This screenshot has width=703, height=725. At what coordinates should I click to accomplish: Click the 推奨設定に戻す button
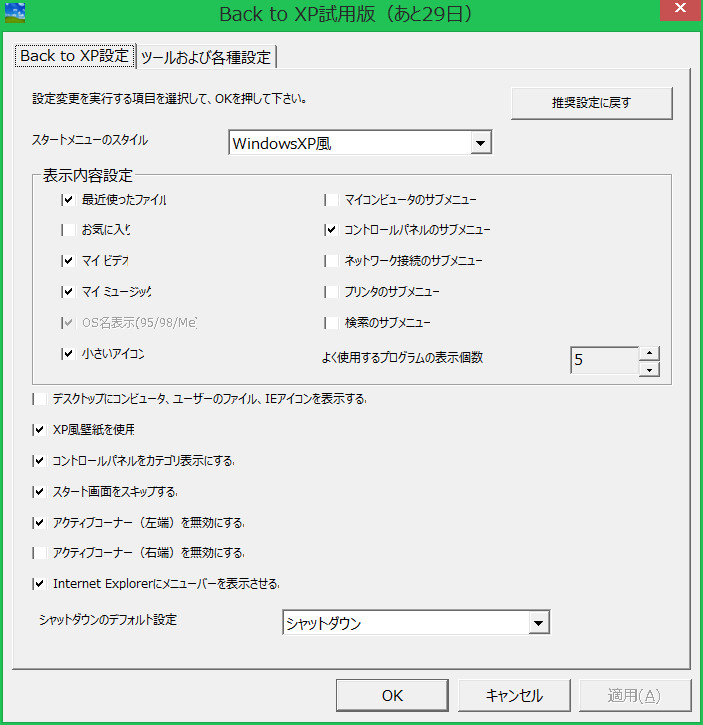(x=592, y=103)
